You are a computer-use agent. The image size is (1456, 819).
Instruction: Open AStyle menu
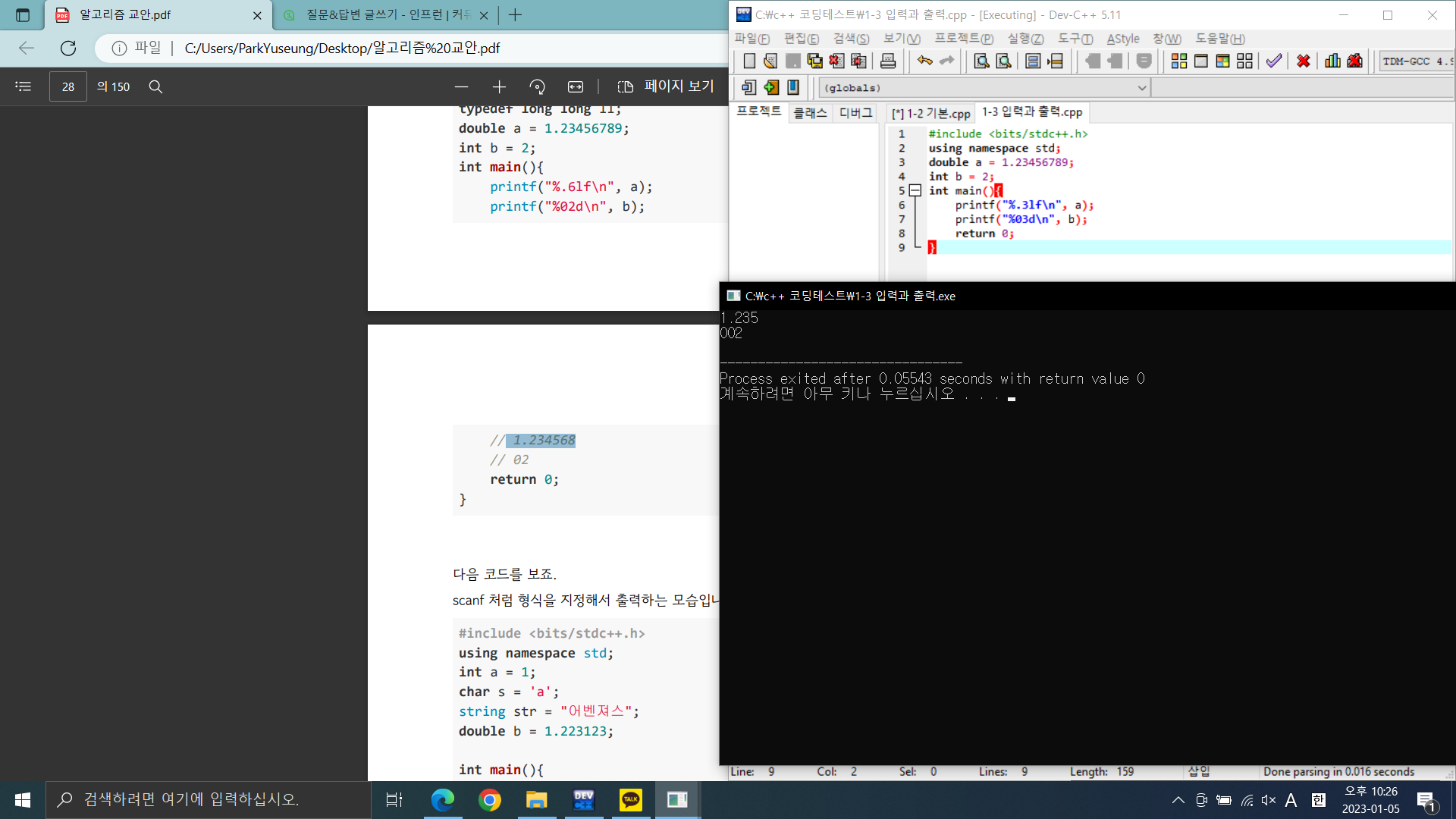pos(1123,39)
